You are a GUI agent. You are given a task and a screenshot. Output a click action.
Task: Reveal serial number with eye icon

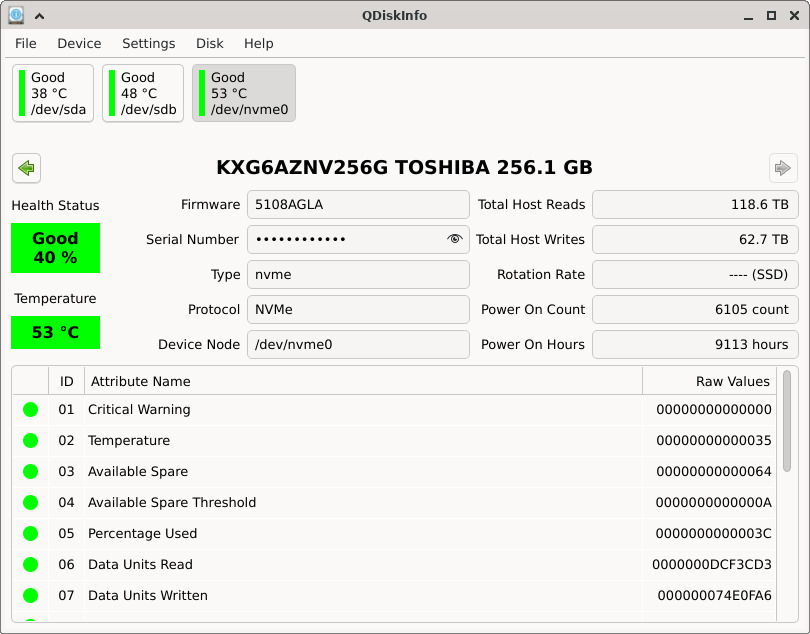455,239
